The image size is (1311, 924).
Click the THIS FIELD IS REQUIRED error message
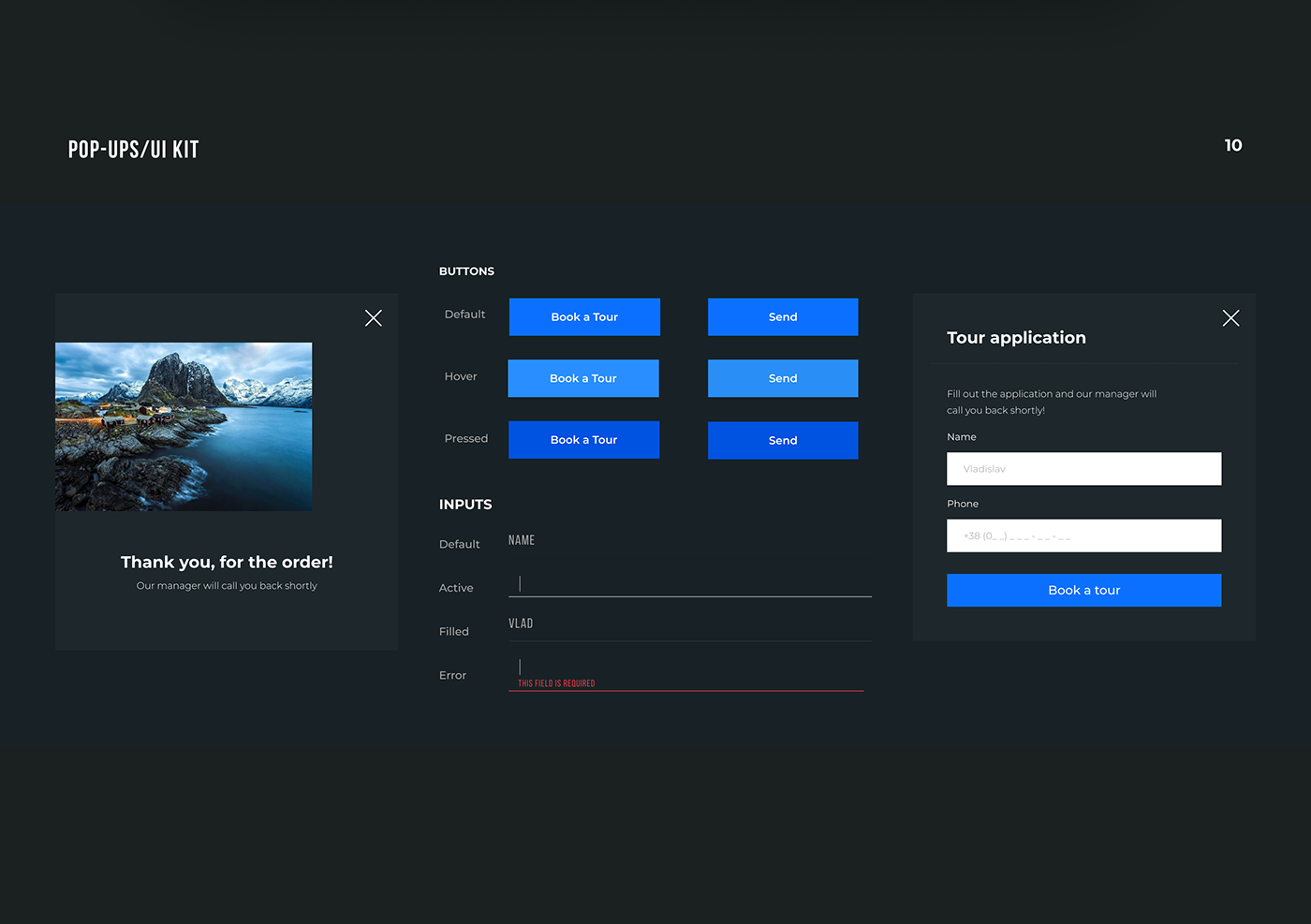click(x=556, y=683)
